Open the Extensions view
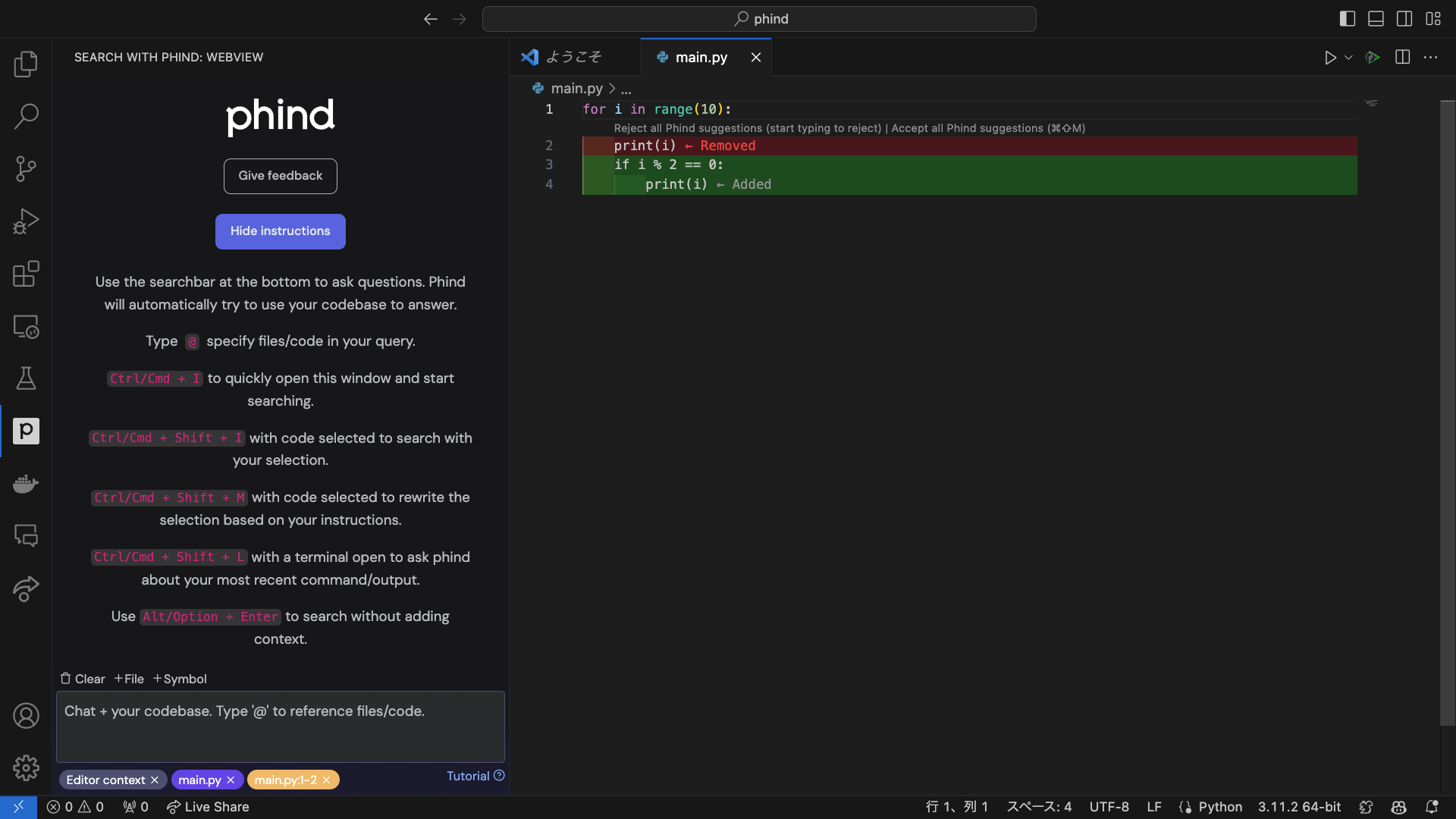1456x819 pixels. point(26,274)
